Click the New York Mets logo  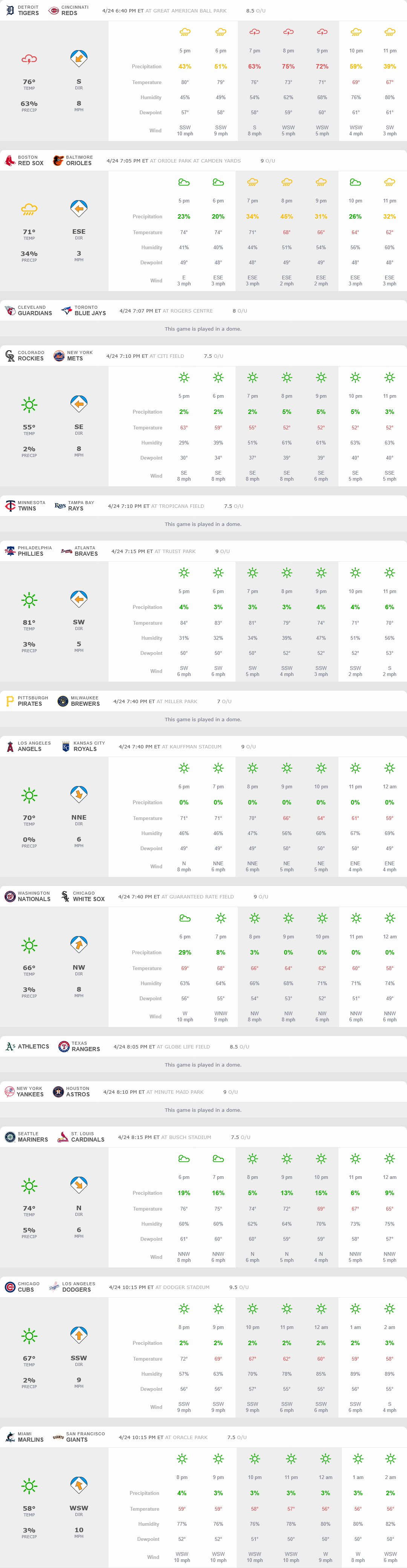coord(59,356)
